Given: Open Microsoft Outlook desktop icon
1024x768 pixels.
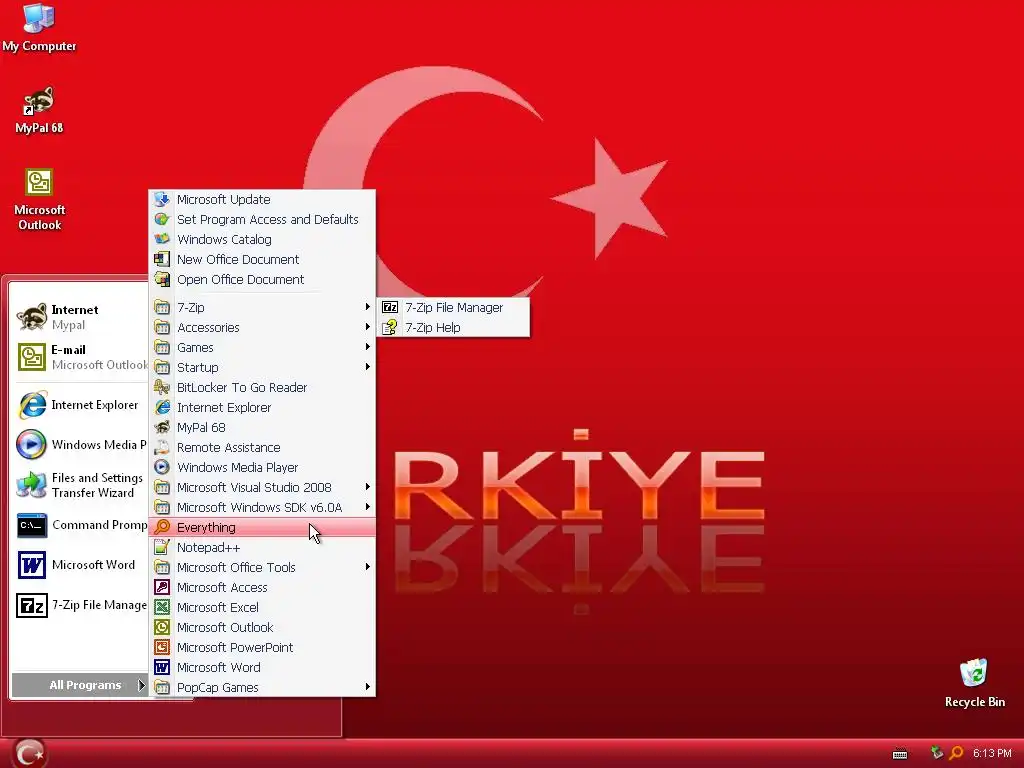Looking at the screenshot, I should [x=39, y=199].
